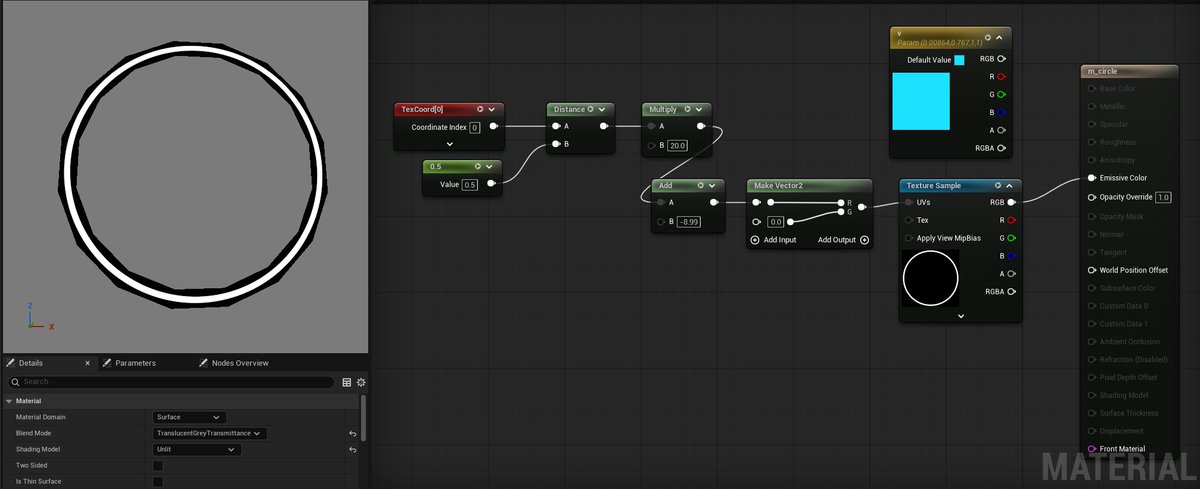Viewport: 1200px width, 489px height.
Task: Click the Front Material input pin
Action: (x=1091, y=449)
